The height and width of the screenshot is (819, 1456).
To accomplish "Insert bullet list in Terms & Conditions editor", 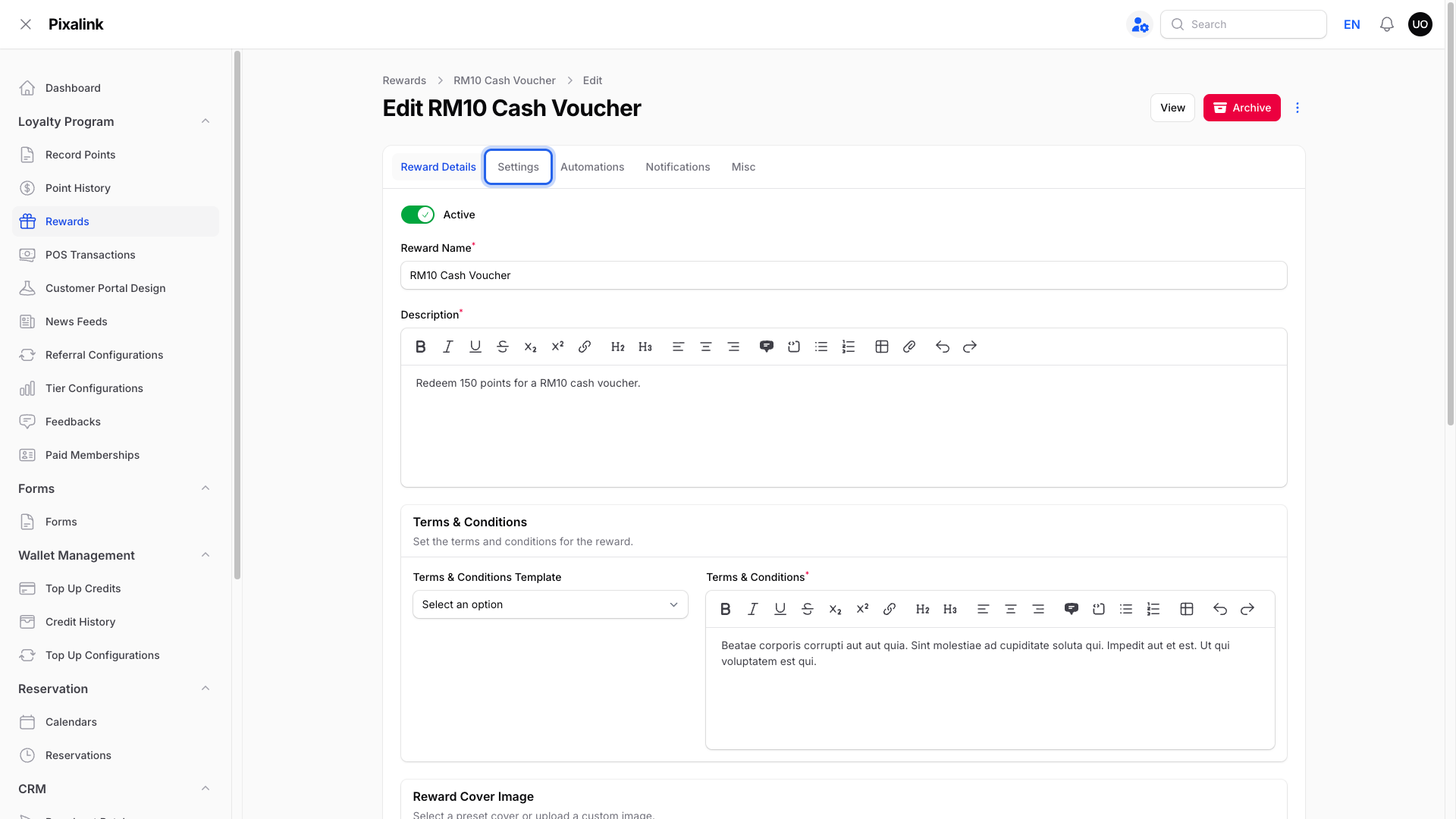I will (x=1126, y=609).
